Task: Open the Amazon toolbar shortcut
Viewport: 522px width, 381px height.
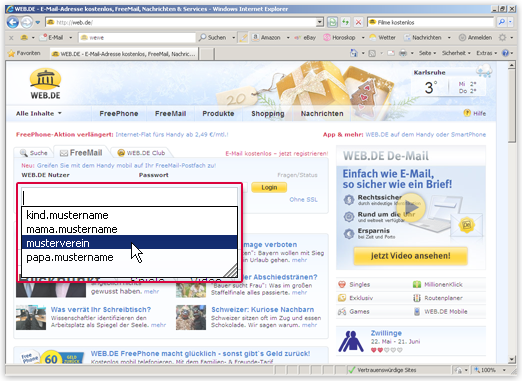Action: (266, 38)
